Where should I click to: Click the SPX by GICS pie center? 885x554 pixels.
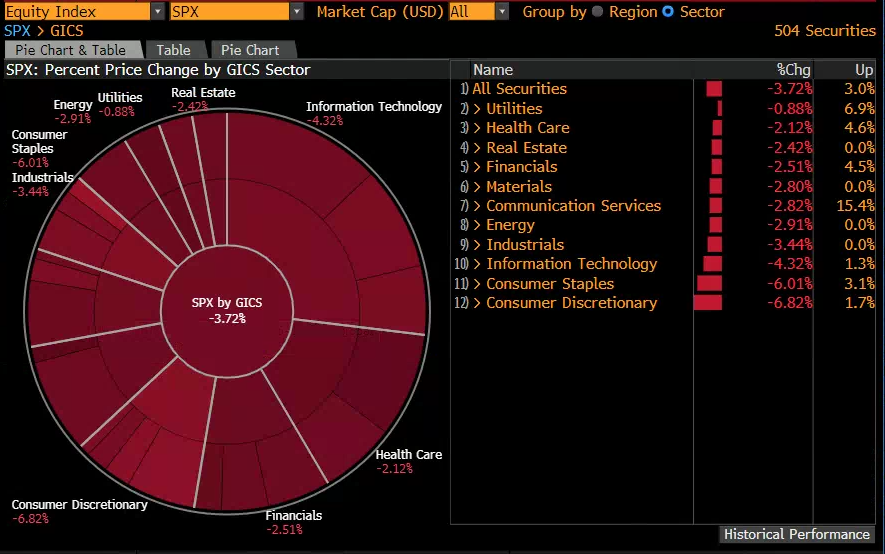pyautogui.click(x=227, y=310)
